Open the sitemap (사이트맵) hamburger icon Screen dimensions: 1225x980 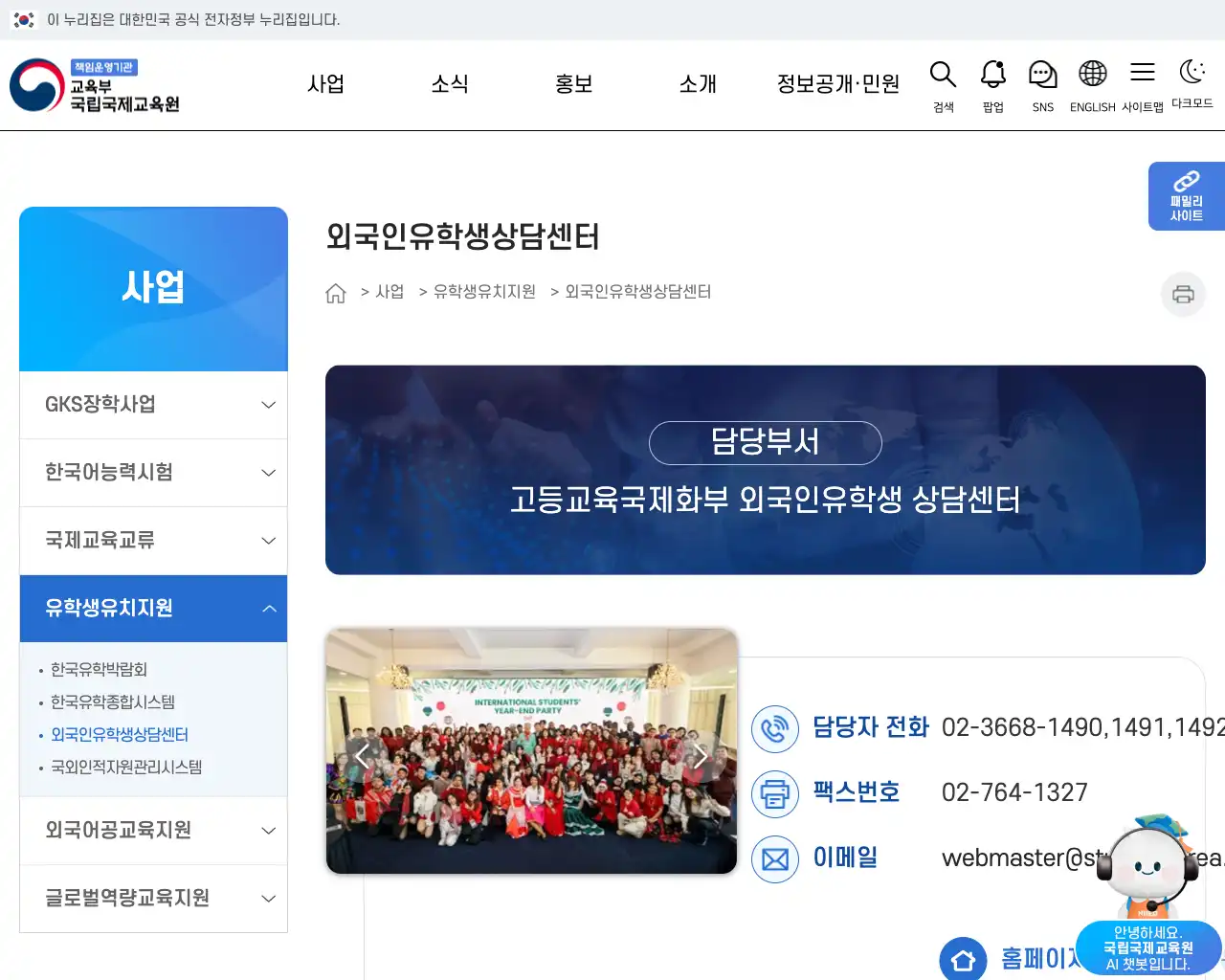pos(1142,85)
